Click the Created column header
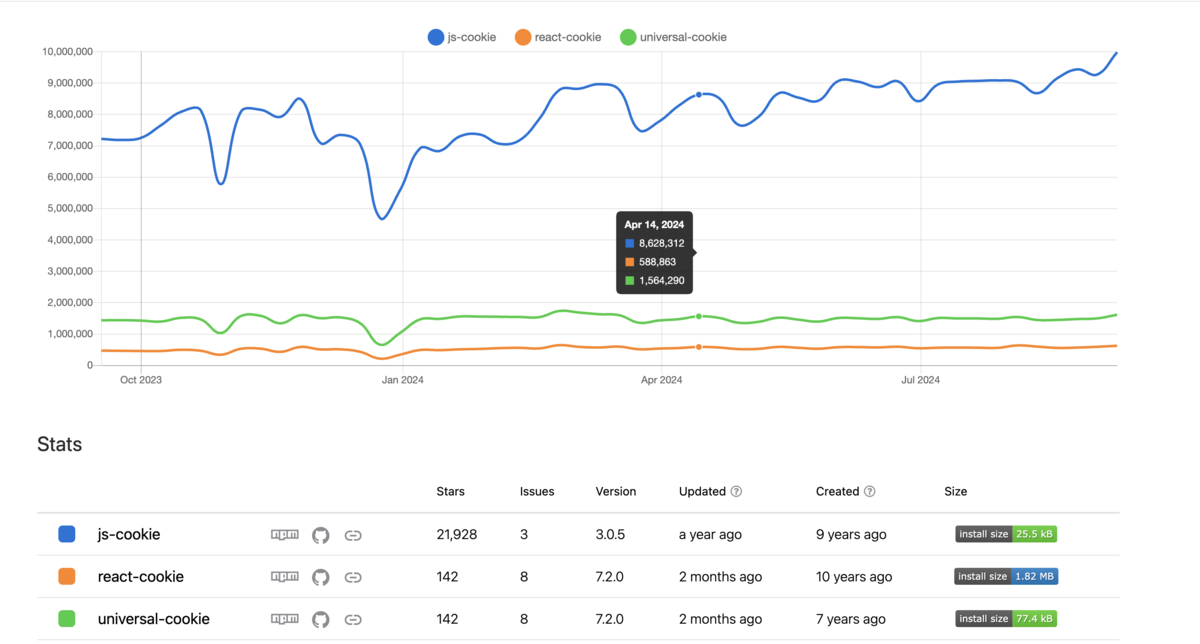1200x644 pixels. tap(838, 492)
